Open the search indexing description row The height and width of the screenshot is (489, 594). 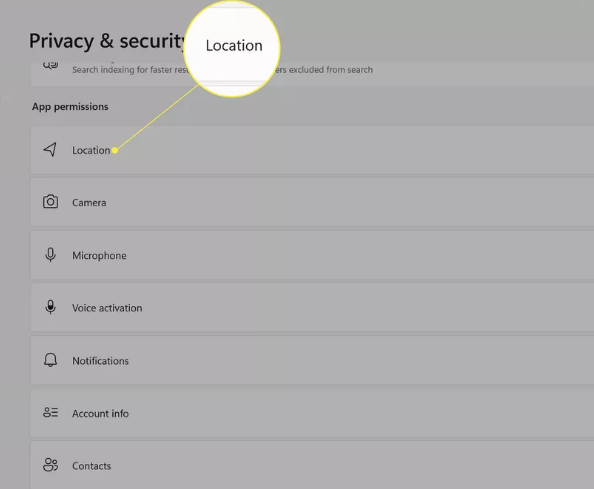pyautogui.click(x=312, y=72)
